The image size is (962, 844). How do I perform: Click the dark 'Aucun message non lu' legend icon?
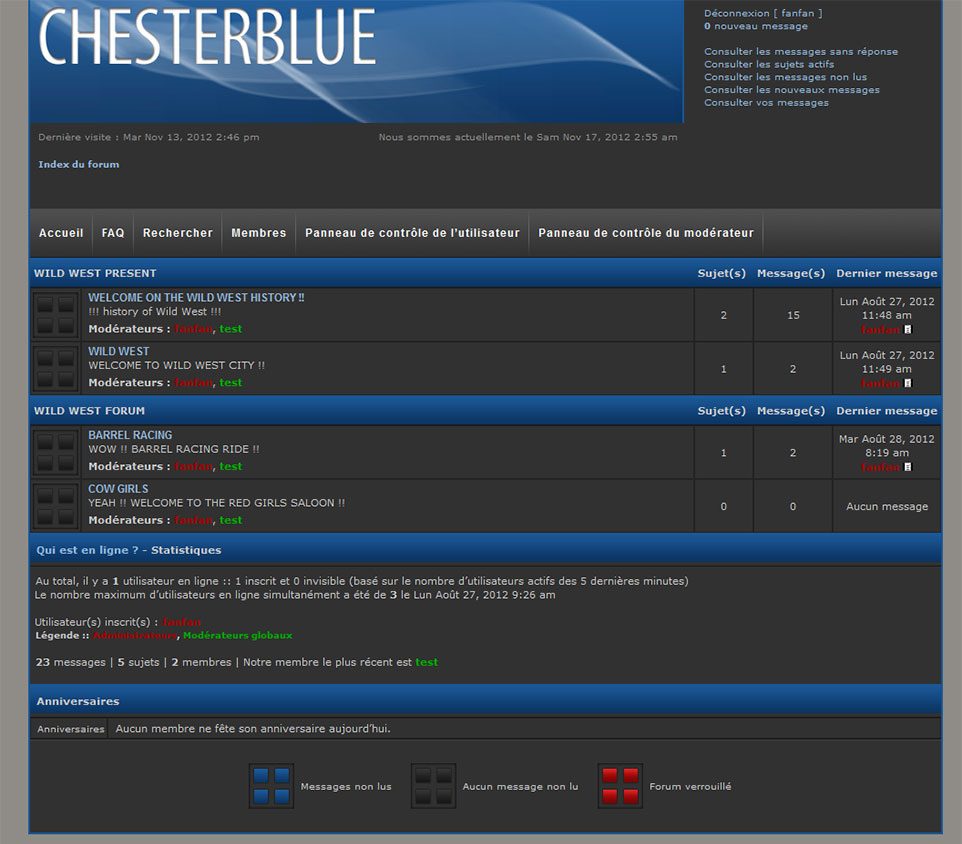433,786
